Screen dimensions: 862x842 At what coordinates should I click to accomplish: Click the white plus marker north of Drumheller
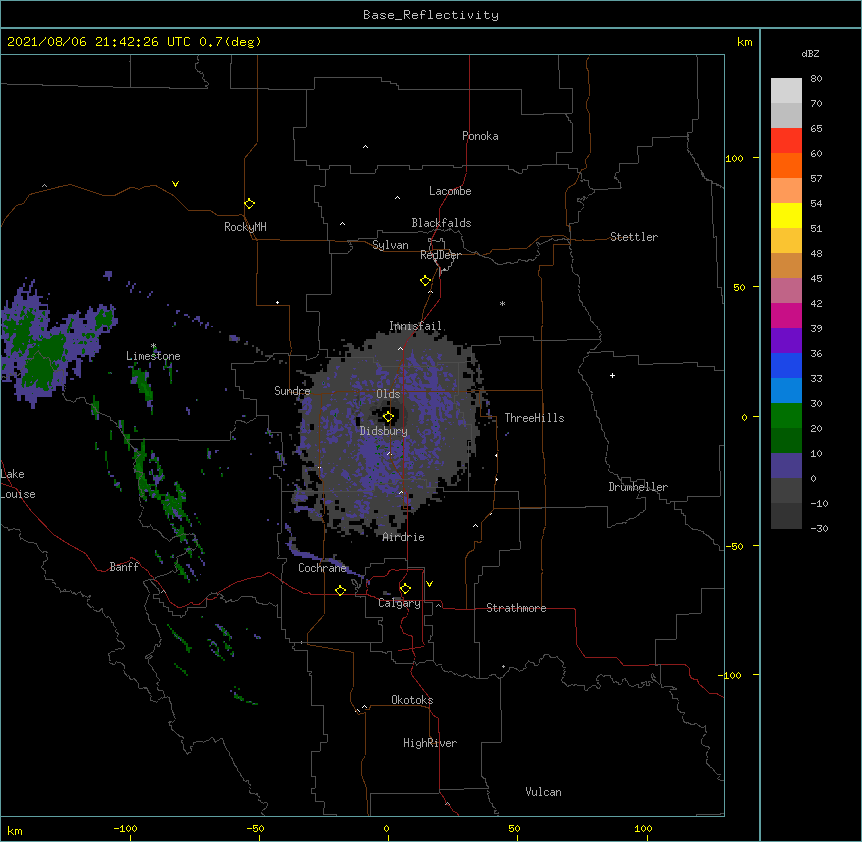[612, 375]
